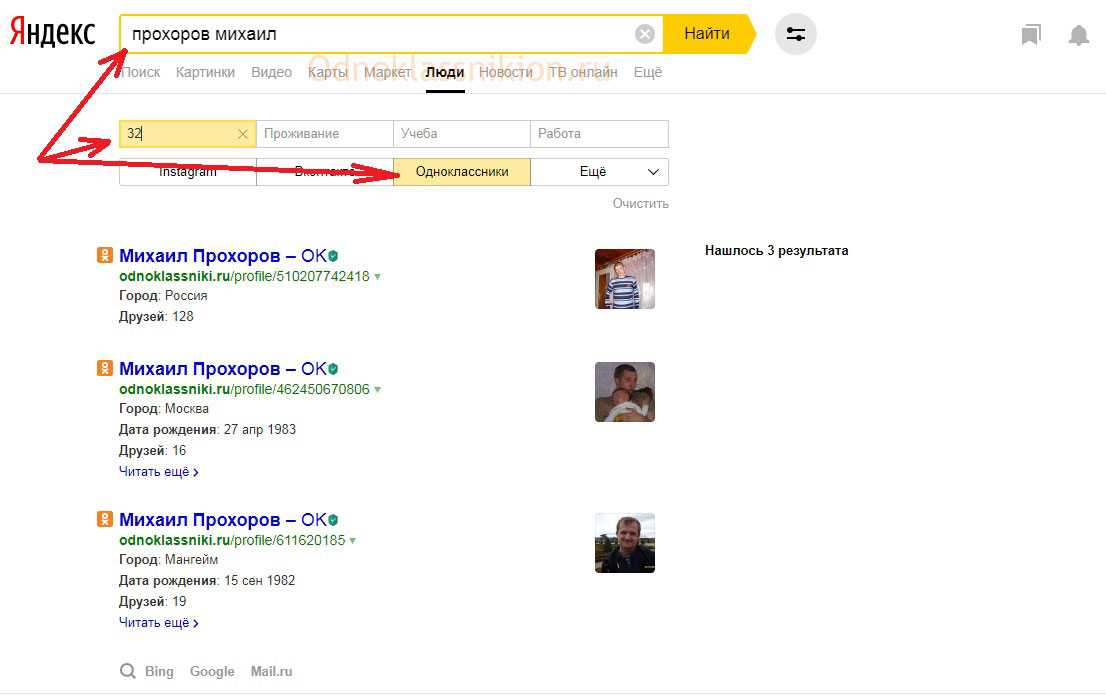Screen dimensions: 1106x695
Task: Switch to the Новости tab
Action: pyautogui.click(x=506, y=72)
